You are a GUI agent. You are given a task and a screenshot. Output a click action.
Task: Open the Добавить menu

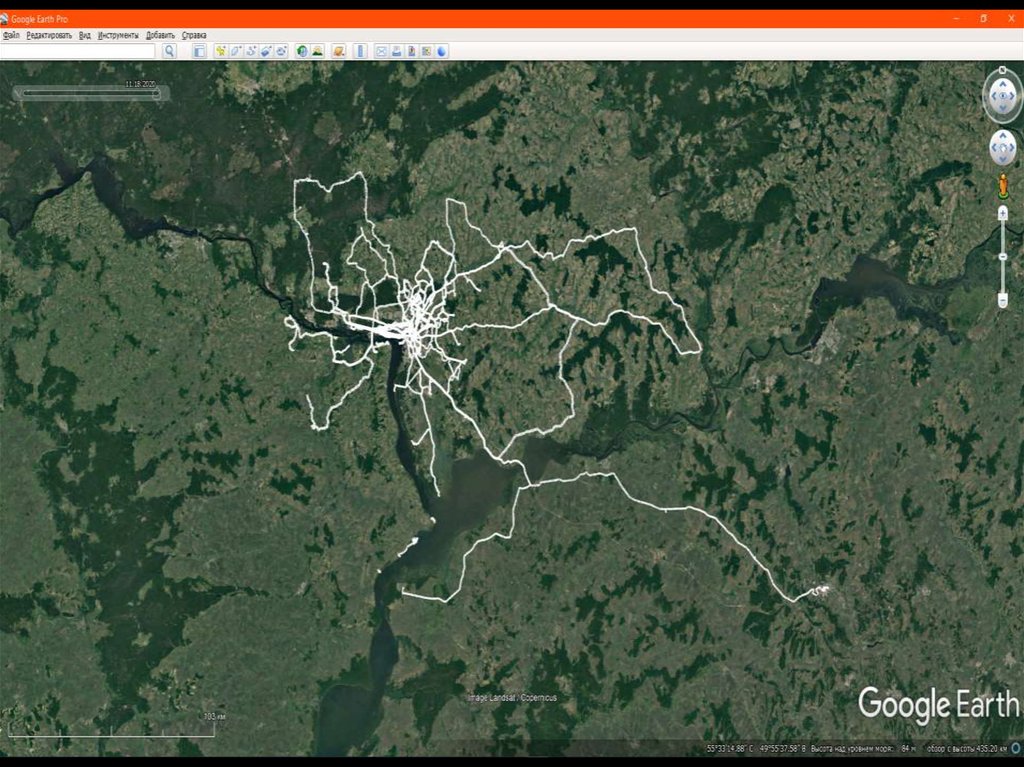click(x=160, y=35)
